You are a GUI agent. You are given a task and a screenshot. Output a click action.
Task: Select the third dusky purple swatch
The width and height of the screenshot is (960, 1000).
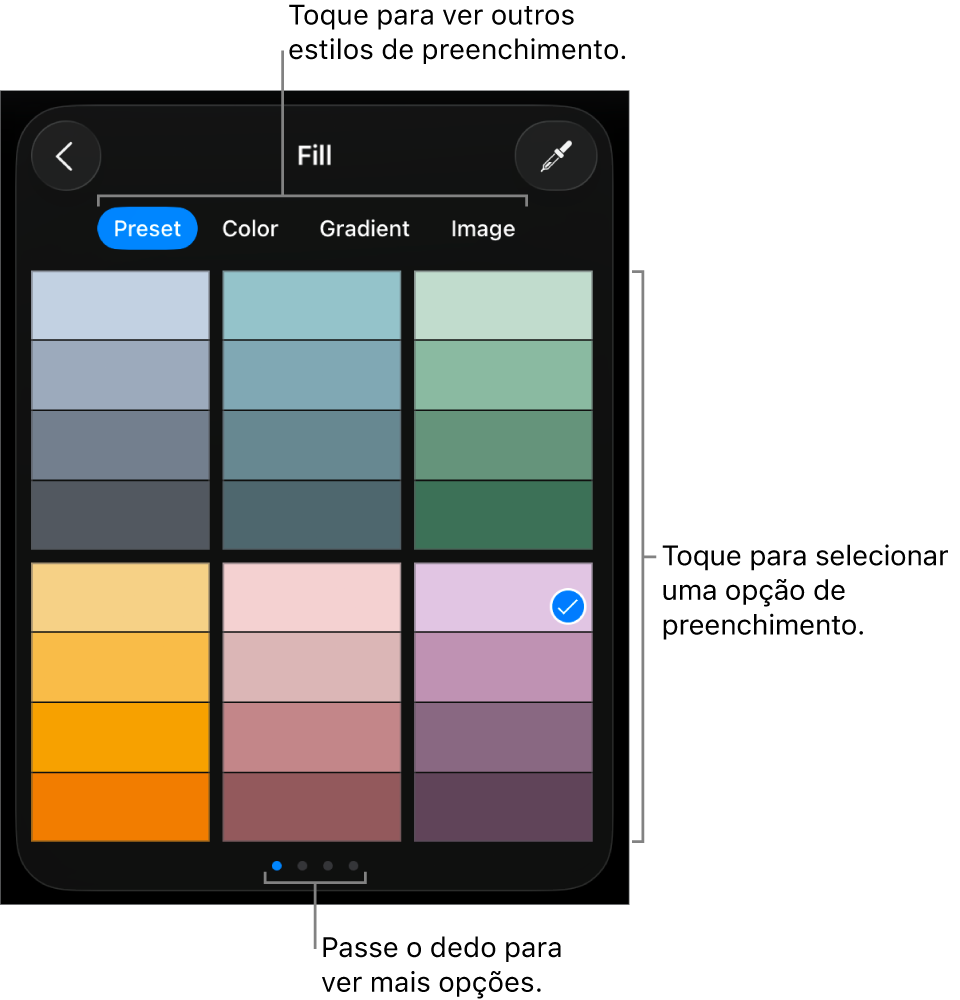click(503, 737)
